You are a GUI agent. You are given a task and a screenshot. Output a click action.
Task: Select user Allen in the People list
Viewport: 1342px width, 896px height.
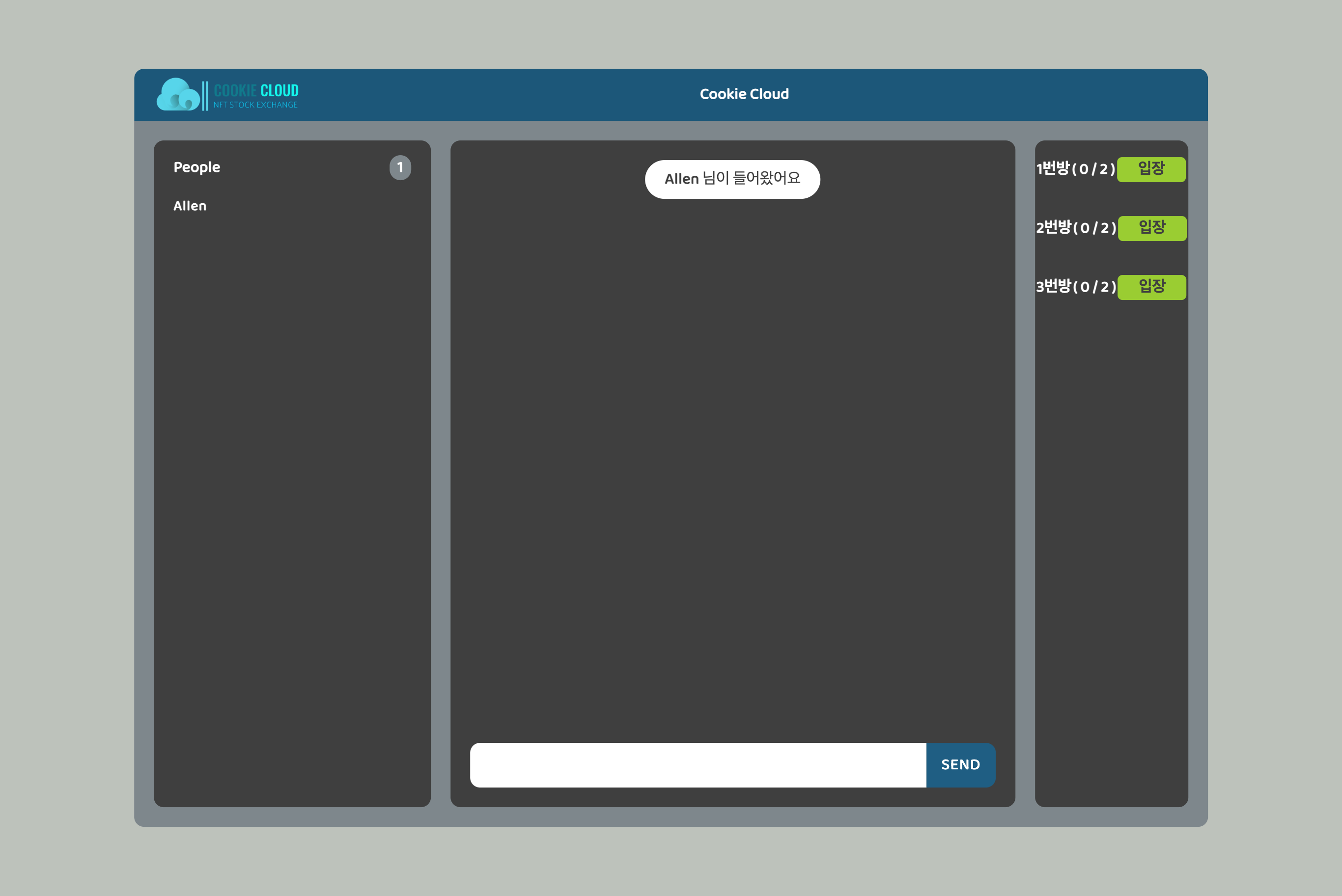point(190,206)
